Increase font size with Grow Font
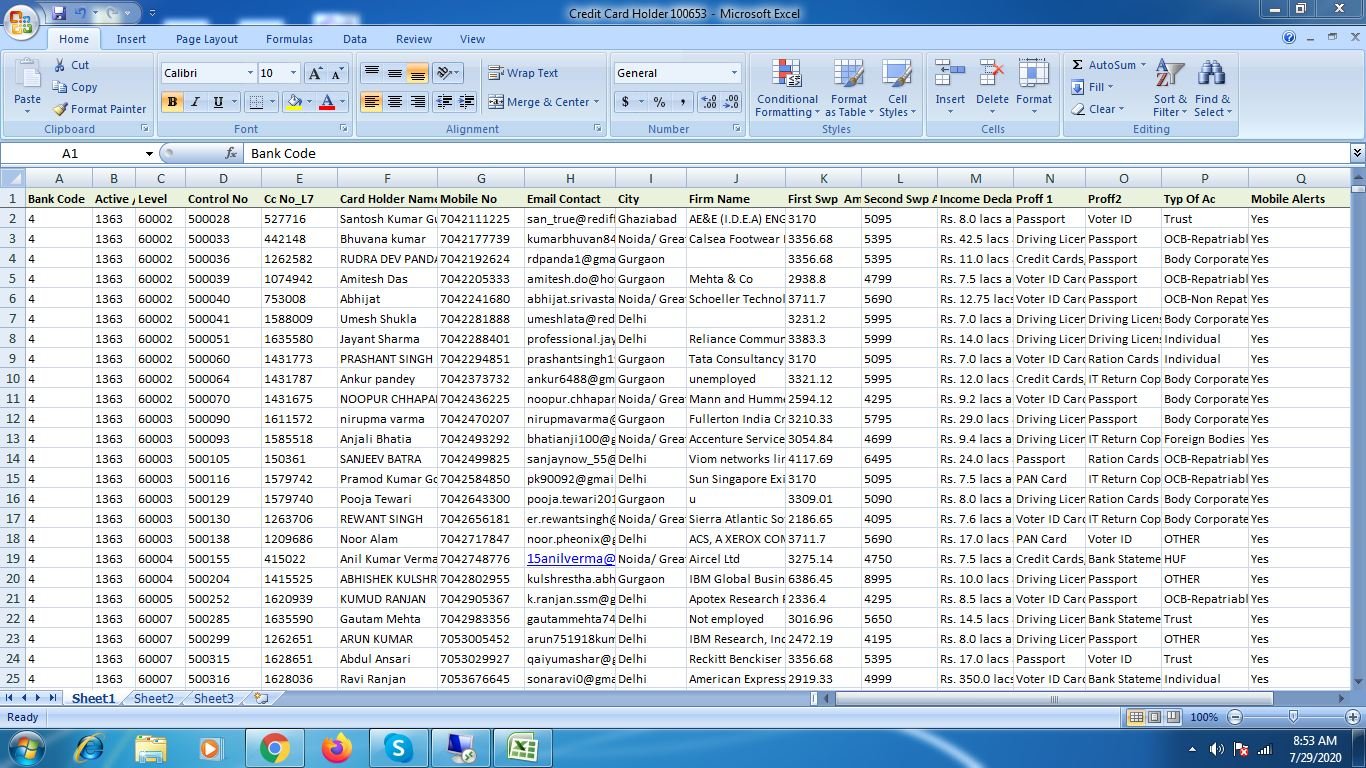 315,73
